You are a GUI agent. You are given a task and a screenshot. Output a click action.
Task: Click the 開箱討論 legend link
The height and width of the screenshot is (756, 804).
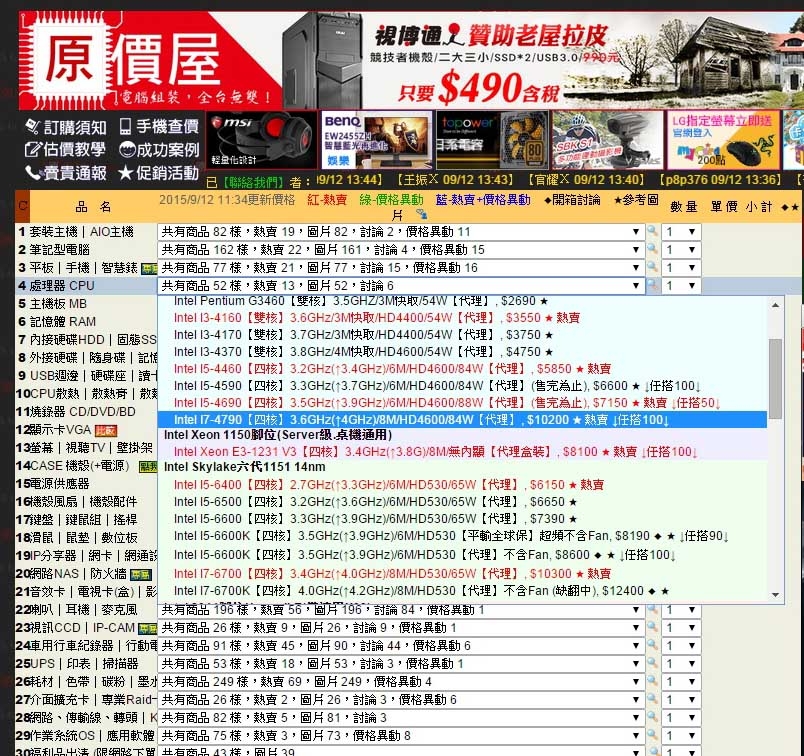click(x=572, y=200)
